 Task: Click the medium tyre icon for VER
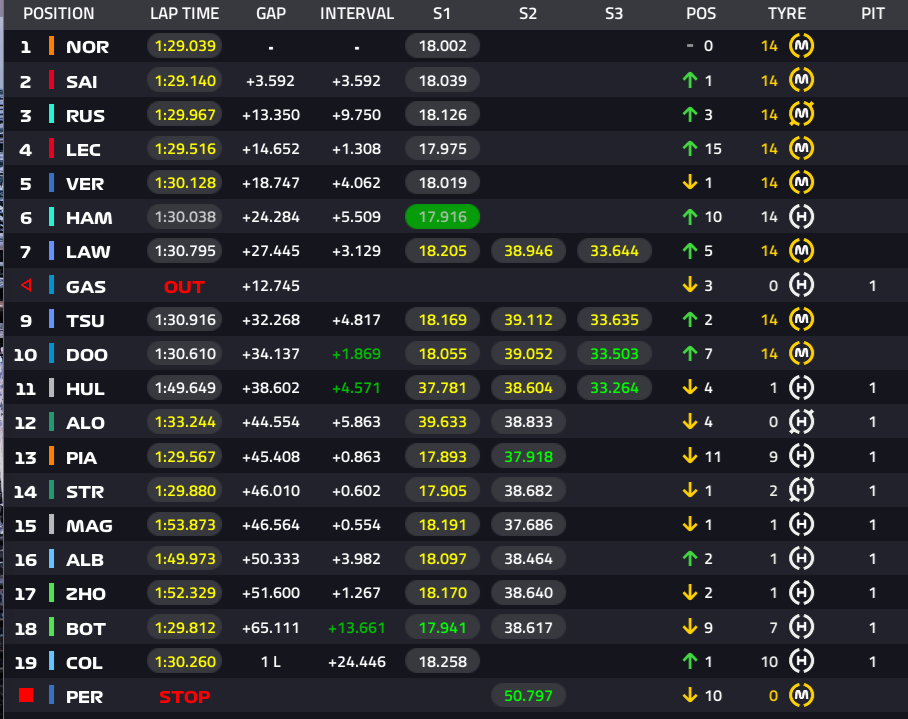(801, 182)
